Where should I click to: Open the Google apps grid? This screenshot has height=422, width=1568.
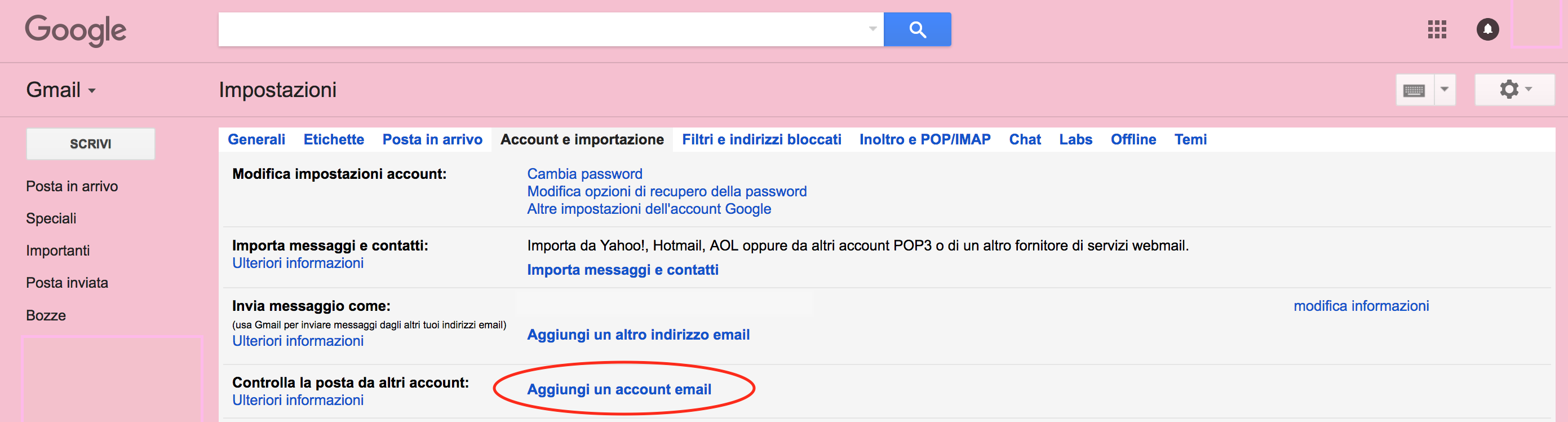[x=1437, y=29]
